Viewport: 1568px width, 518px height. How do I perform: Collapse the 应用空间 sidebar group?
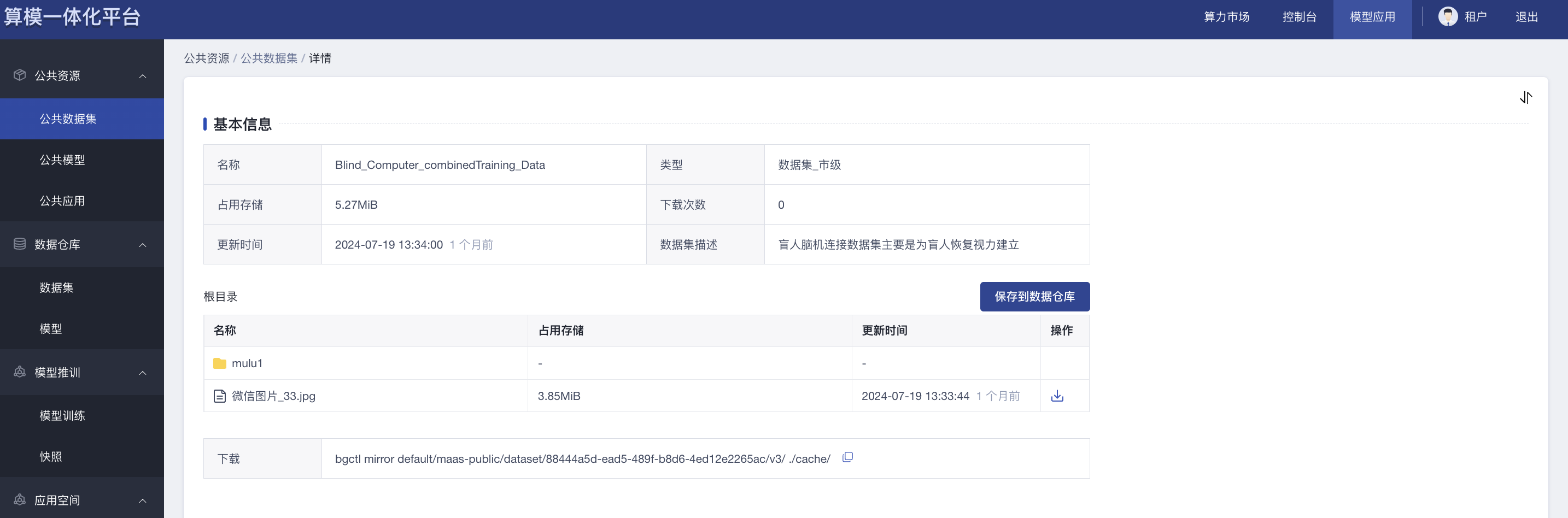[143, 501]
